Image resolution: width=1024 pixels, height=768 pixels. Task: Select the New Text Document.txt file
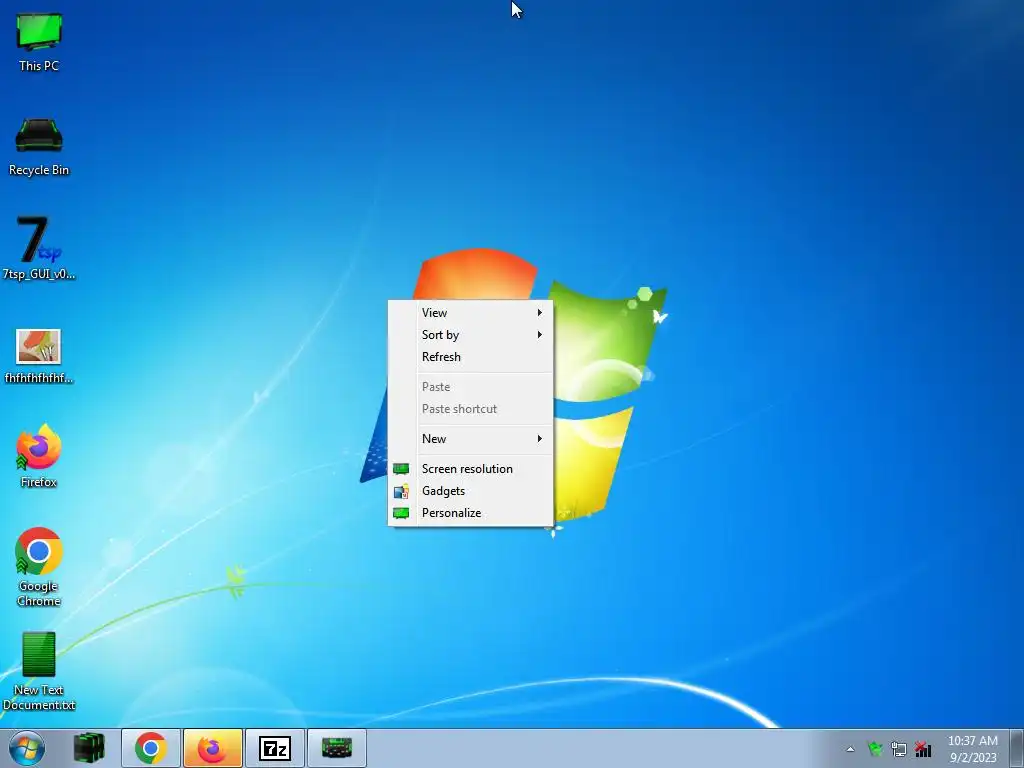[39, 671]
